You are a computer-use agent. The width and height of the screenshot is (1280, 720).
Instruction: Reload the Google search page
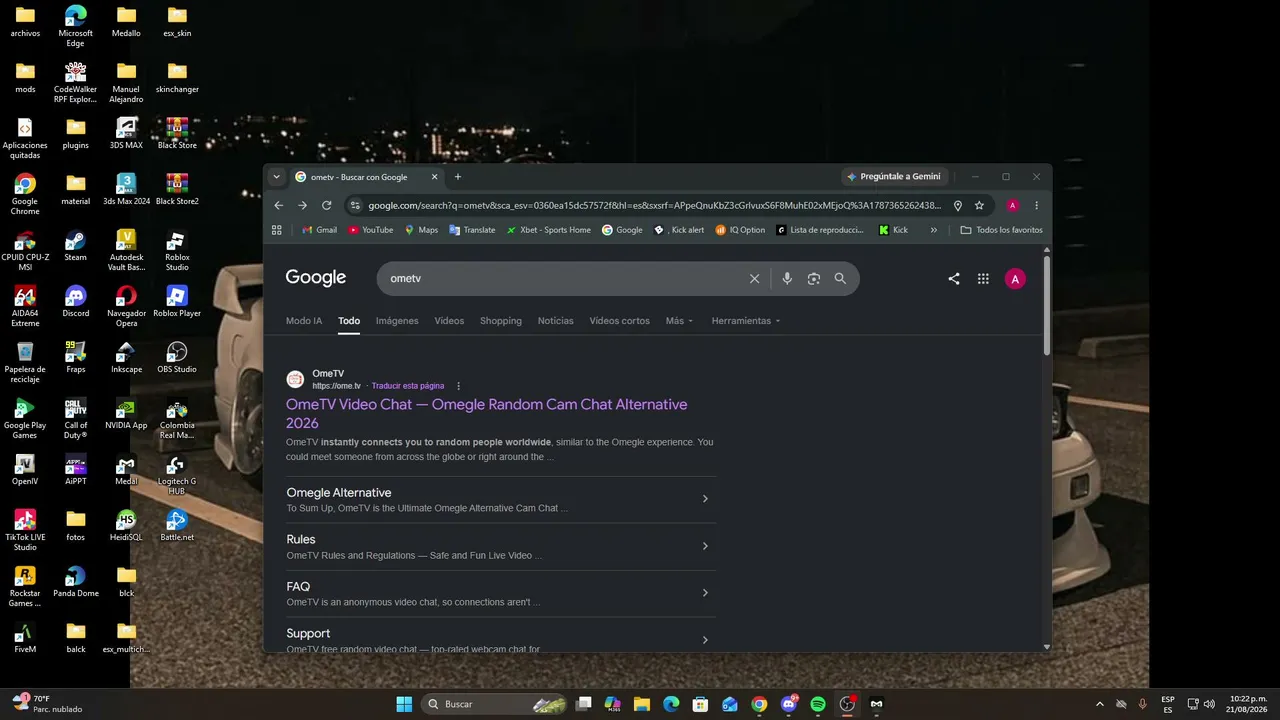326,205
